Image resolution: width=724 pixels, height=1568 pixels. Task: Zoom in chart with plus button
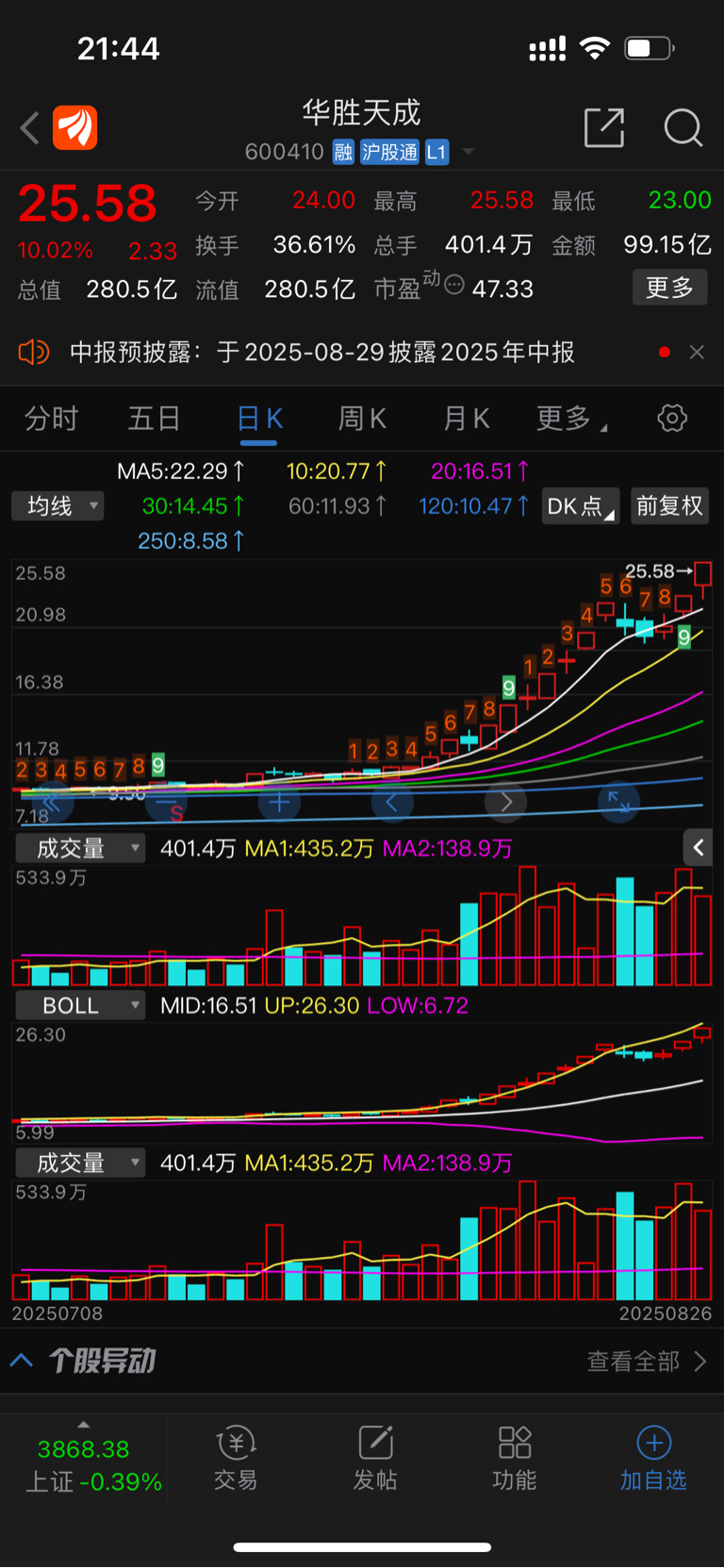[279, 802]
